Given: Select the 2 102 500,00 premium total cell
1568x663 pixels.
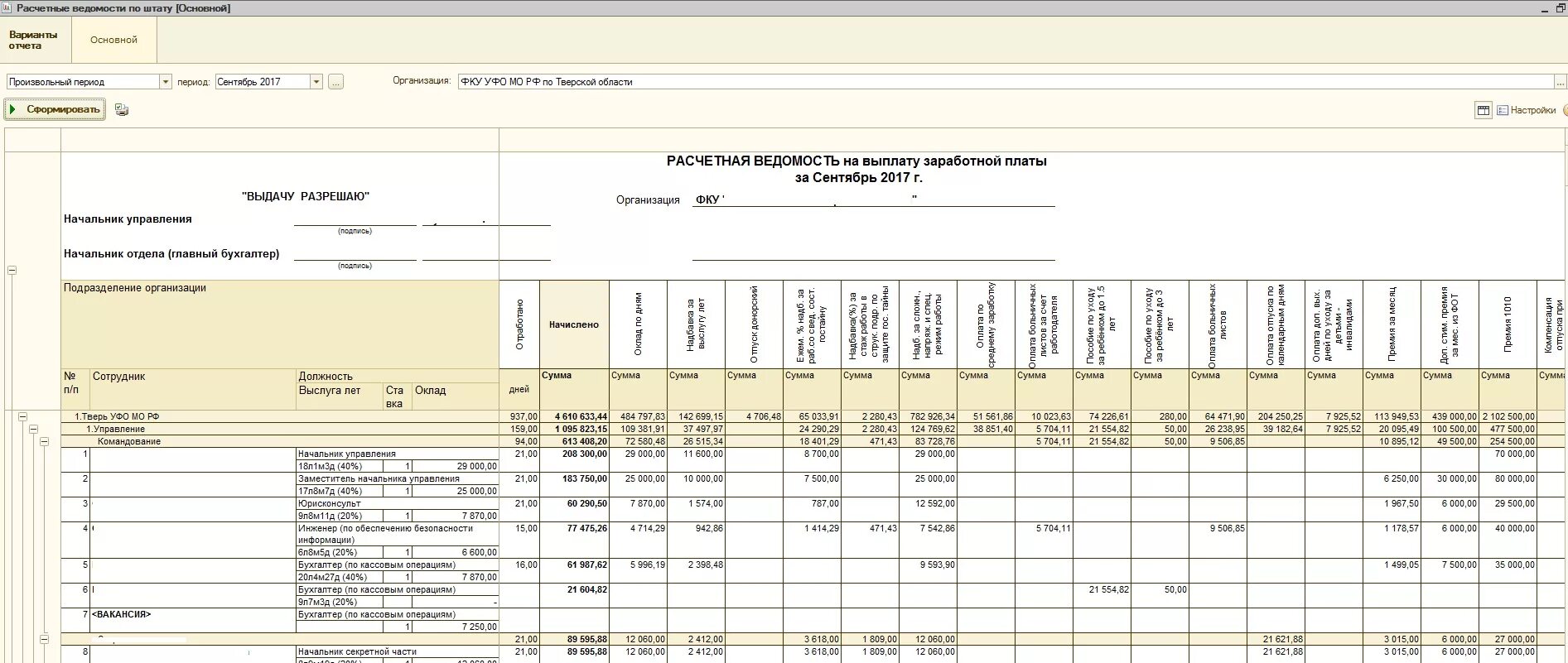Looking at the screenshot, I should (x=1508, y=416).
